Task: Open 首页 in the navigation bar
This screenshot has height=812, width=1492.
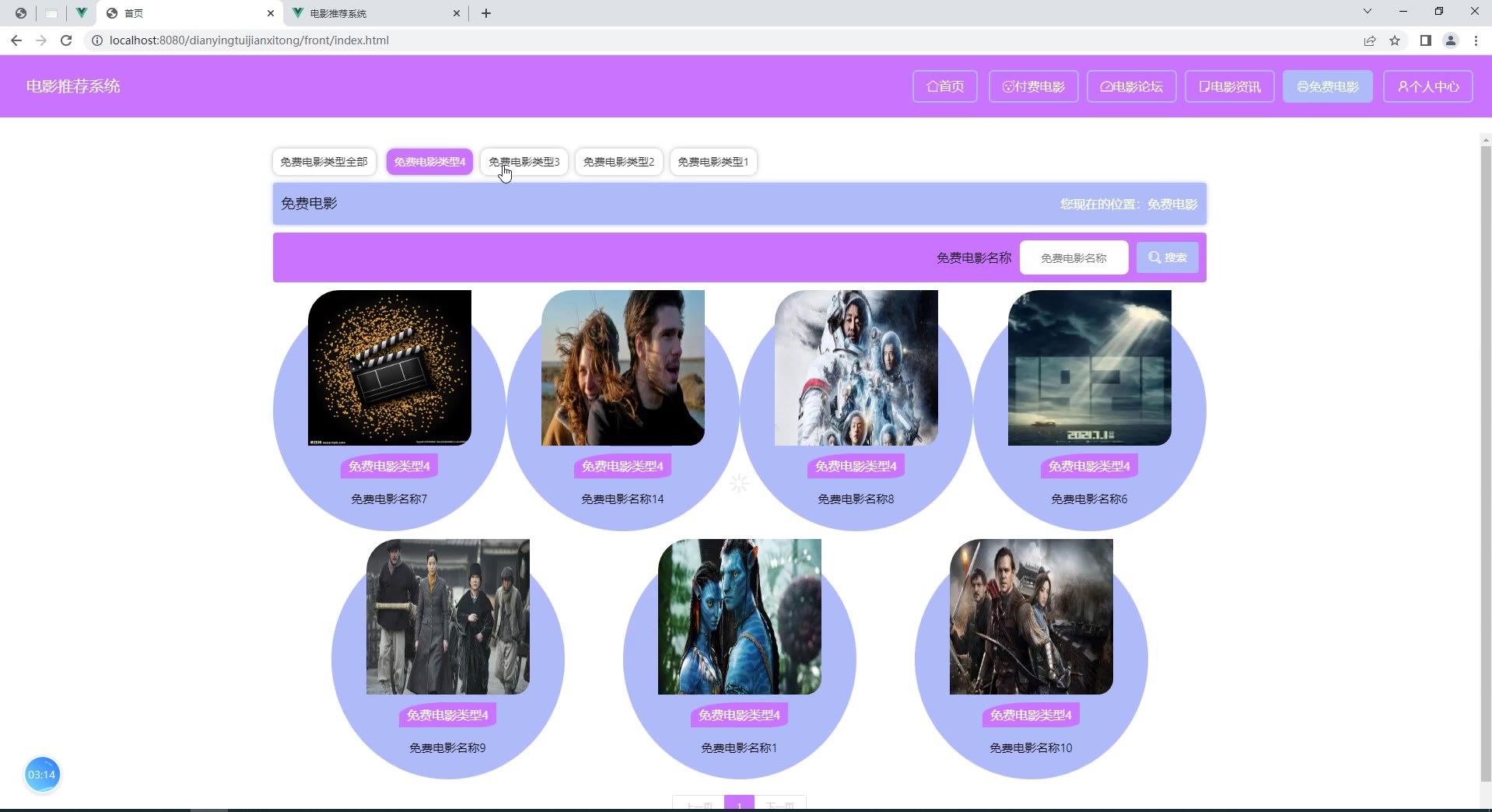Action: (x=944, y=86)
